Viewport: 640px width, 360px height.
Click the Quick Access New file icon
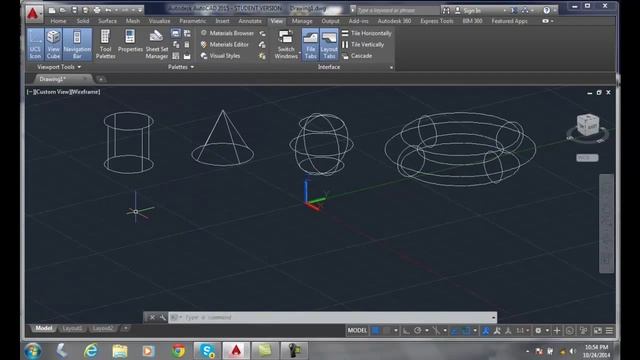(x=52, y=10)
